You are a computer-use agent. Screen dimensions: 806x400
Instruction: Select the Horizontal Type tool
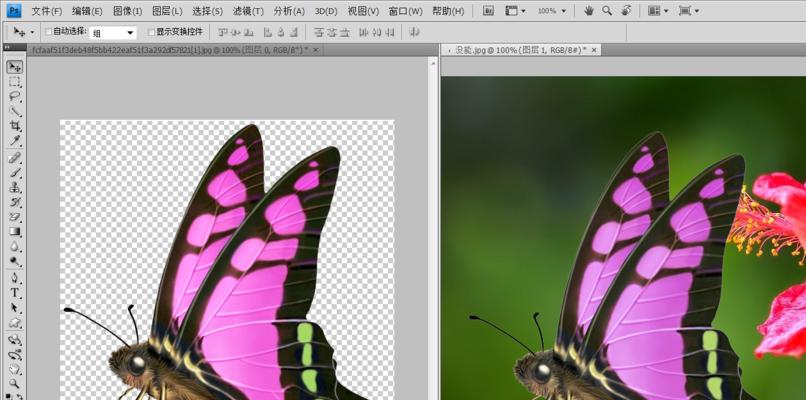pos(15,293)
